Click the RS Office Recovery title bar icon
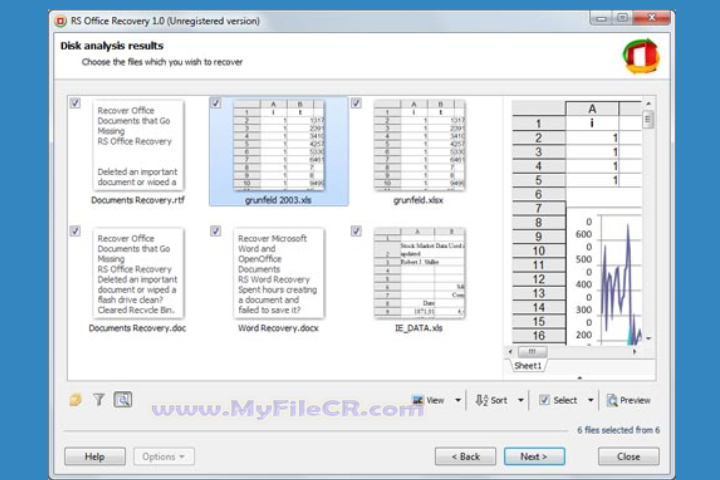This screenshot has height=480, width=720. 61,21
